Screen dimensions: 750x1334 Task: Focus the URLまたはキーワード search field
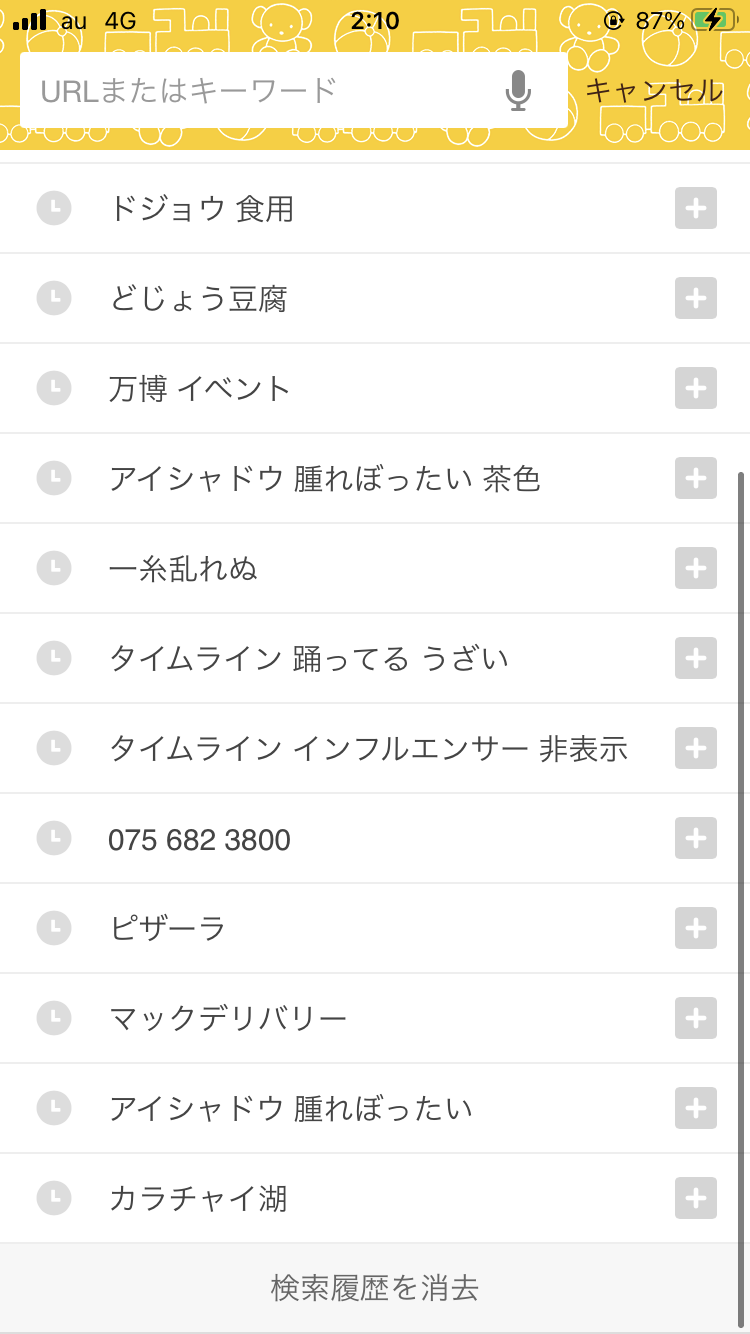click(260, 90)
